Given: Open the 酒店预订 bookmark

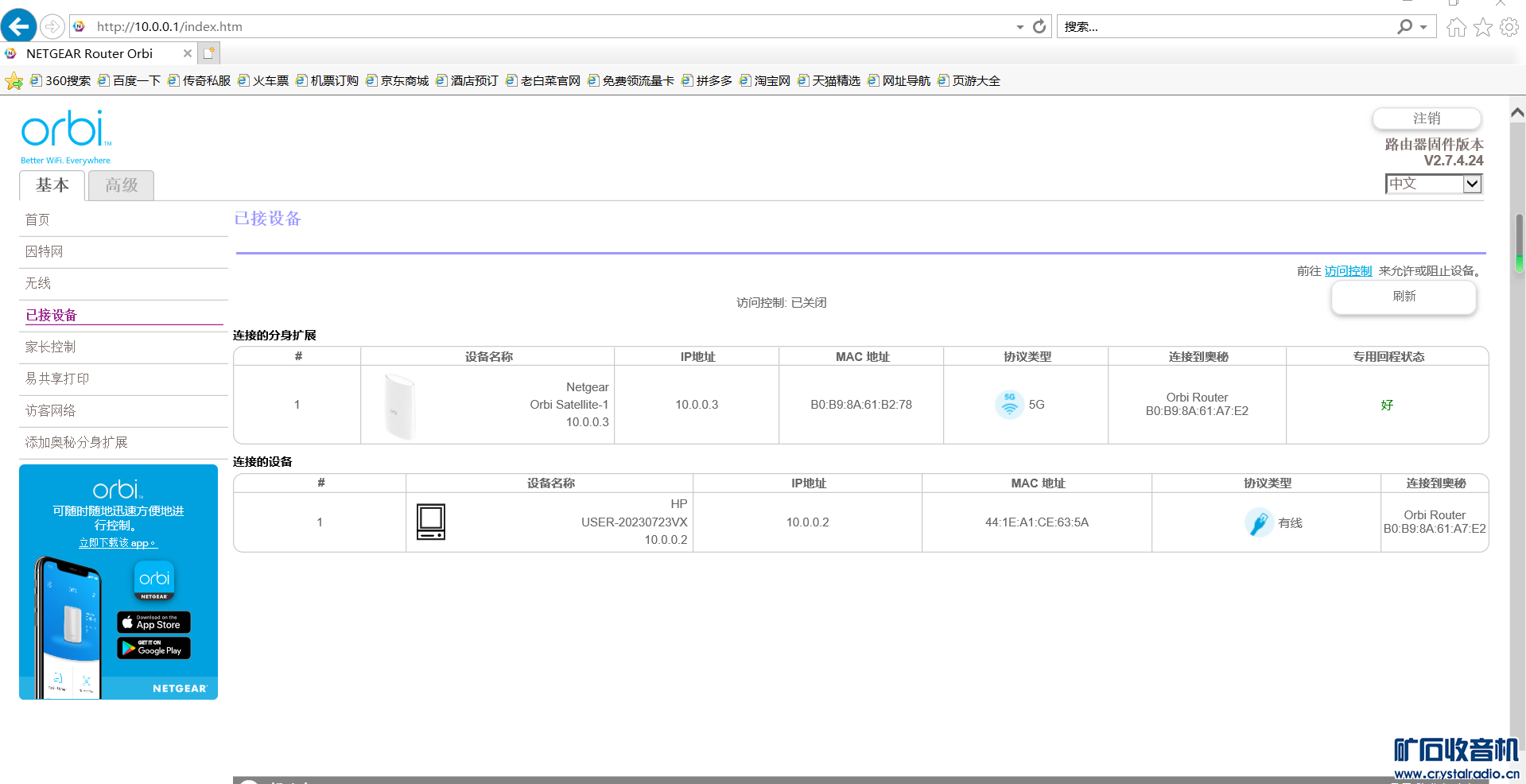Looking at the screenshot, I should [467, 81].
